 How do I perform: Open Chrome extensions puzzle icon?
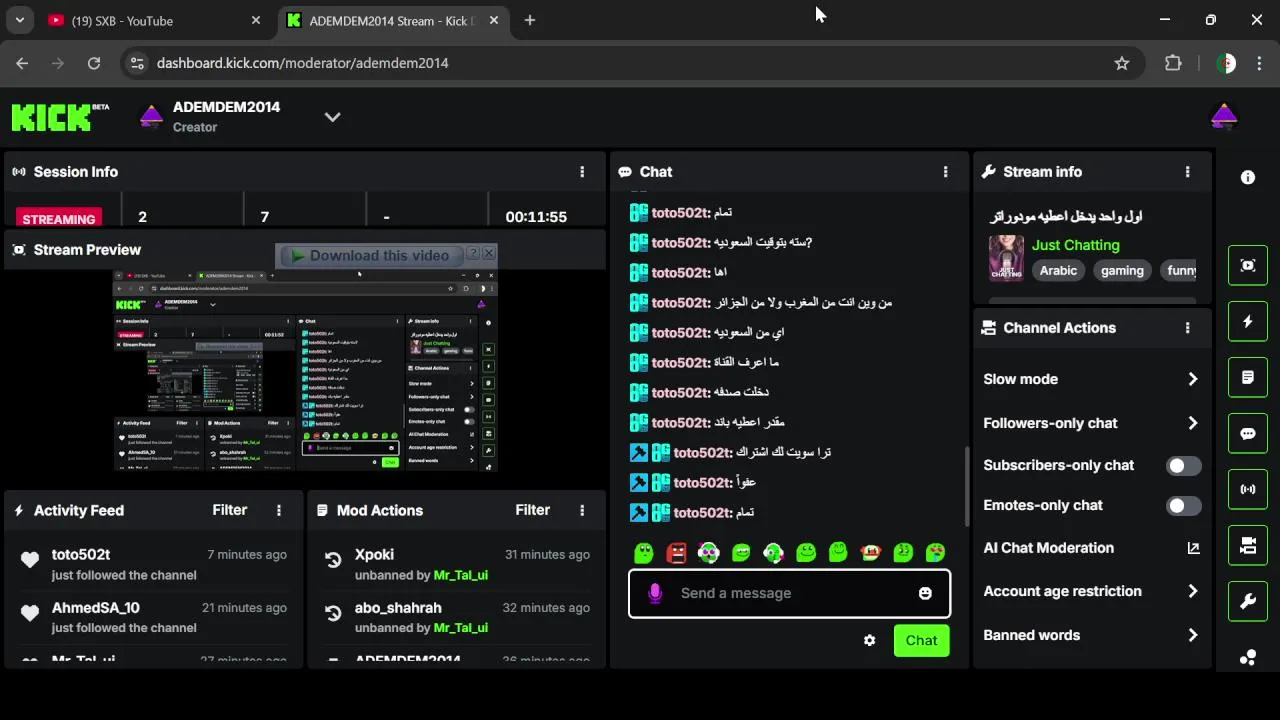click(x=1173, y=63)
